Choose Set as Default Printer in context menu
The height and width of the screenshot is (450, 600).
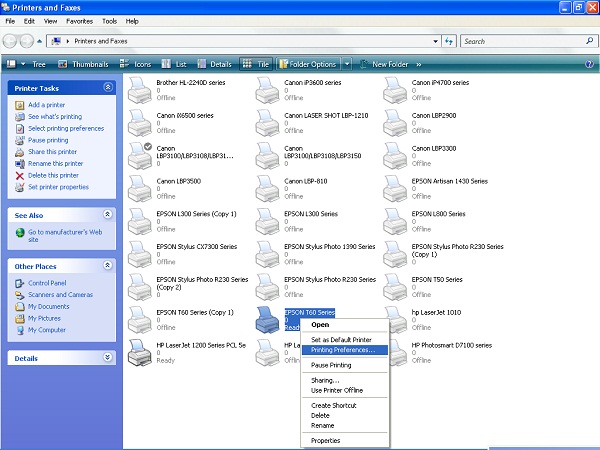[x=345, y=339]
